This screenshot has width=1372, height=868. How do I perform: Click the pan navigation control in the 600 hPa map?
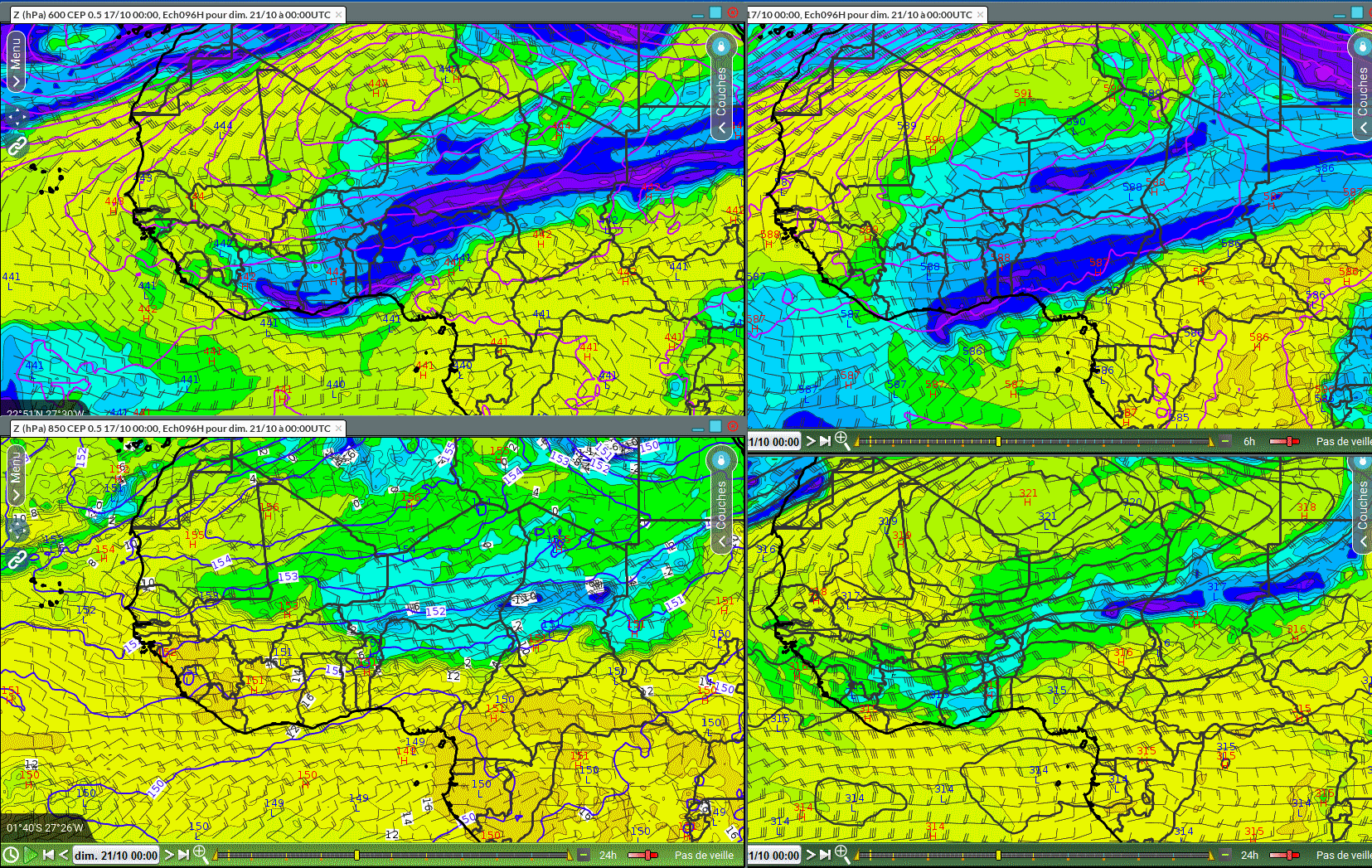16,117
